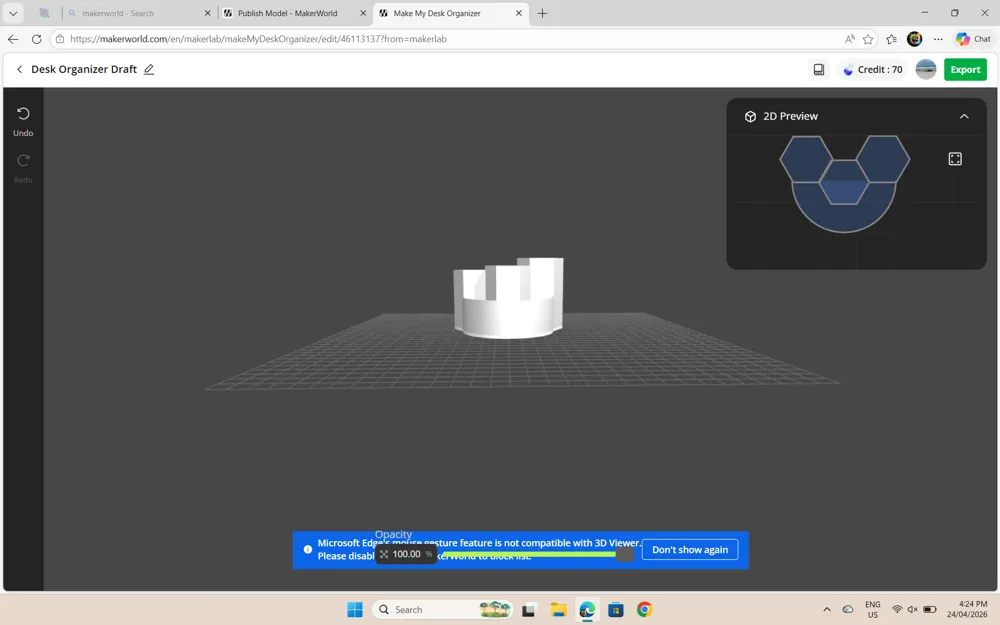Go back using the arrow beside Desk Organizer Draft
The image size is (1000, 625).
tap(19, 69)
